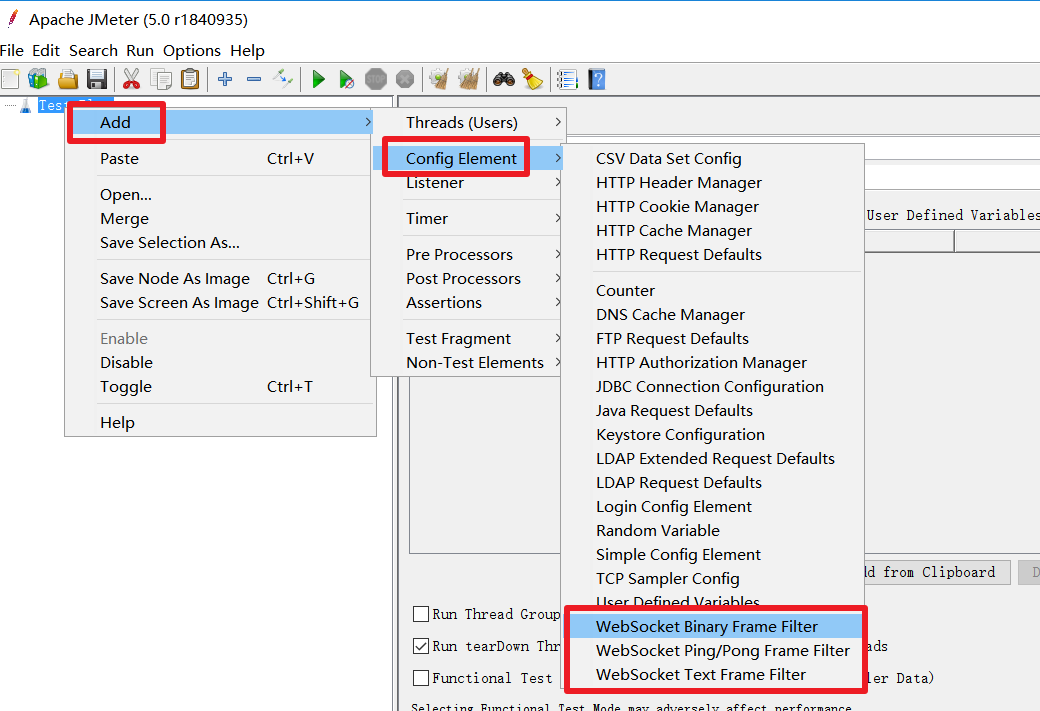1040x711 pixels.
Task: Choose HTTP Request Defaults
Action: (x=713, y=255)
